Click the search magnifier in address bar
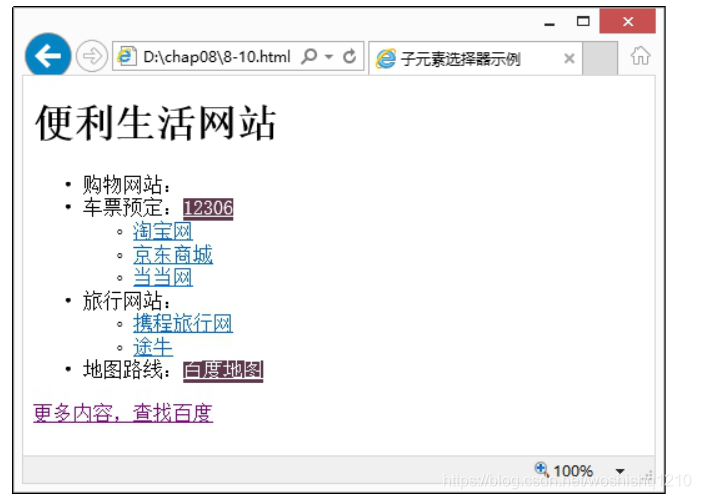Viewport: 701px width, 499px height. pyautogui.click(x=309, y=56)
